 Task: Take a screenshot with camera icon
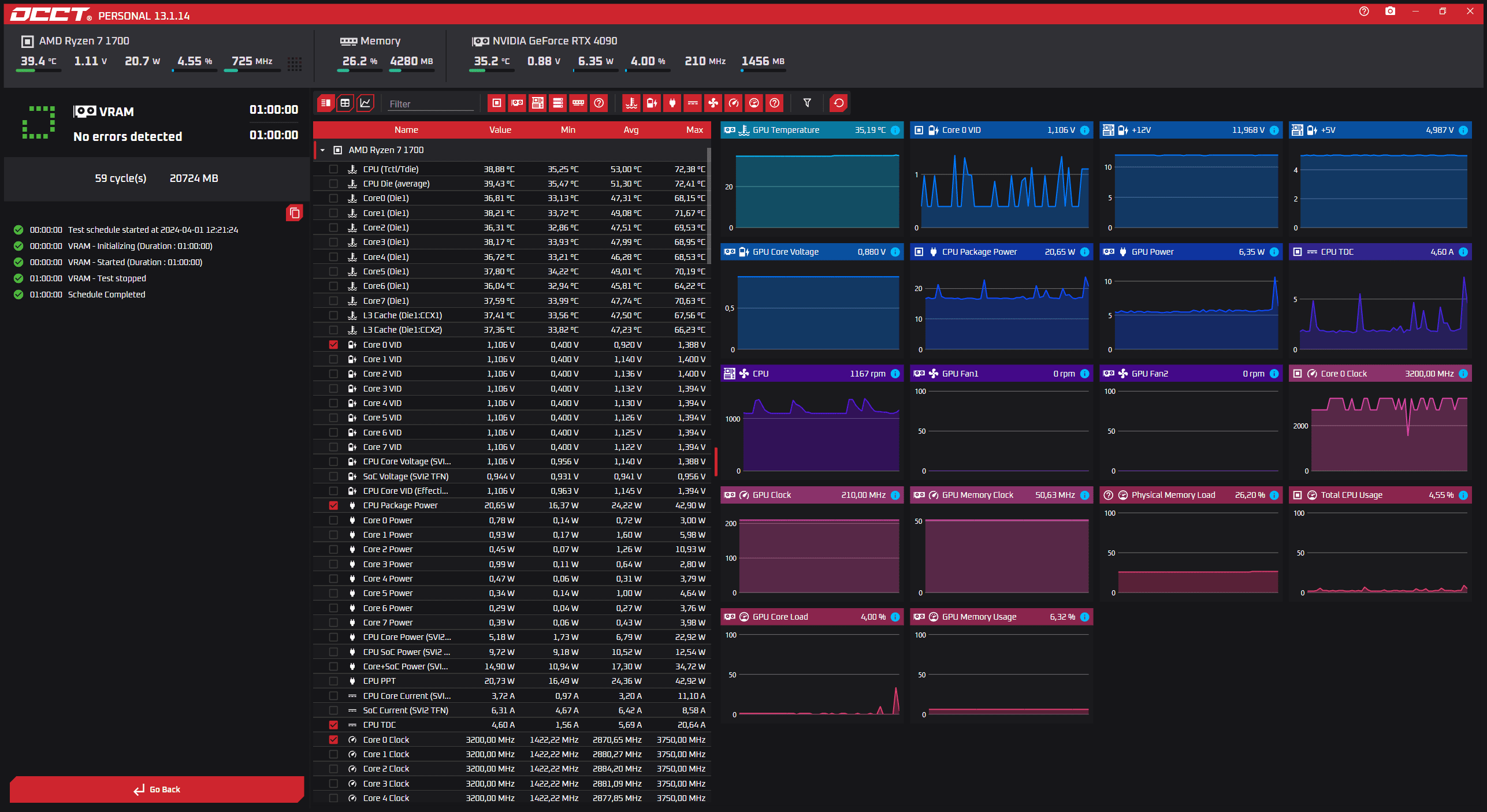[1390, 12]
